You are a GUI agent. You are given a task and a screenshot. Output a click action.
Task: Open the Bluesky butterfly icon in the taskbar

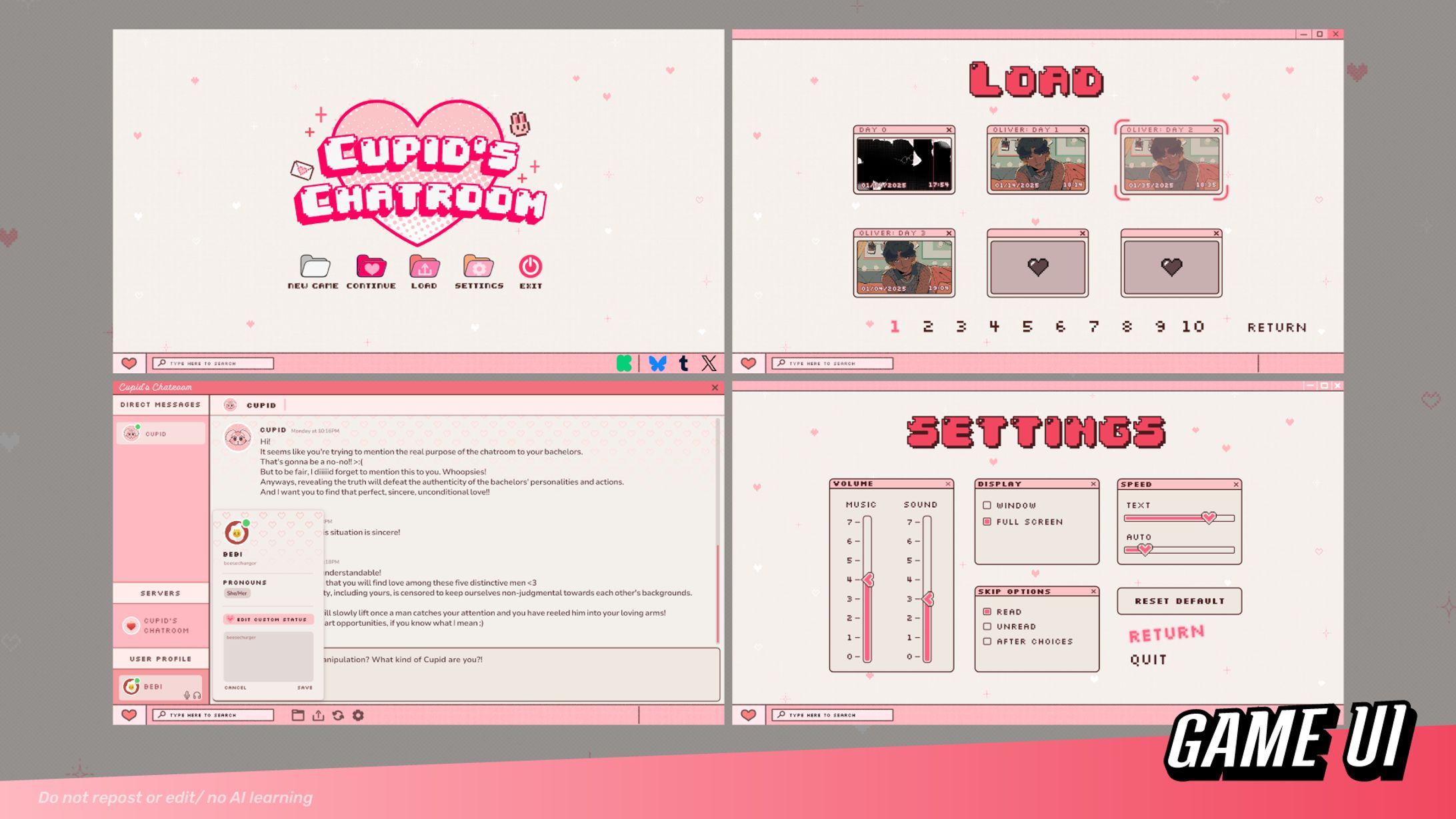pyautogui.click(x=658, y=363)
